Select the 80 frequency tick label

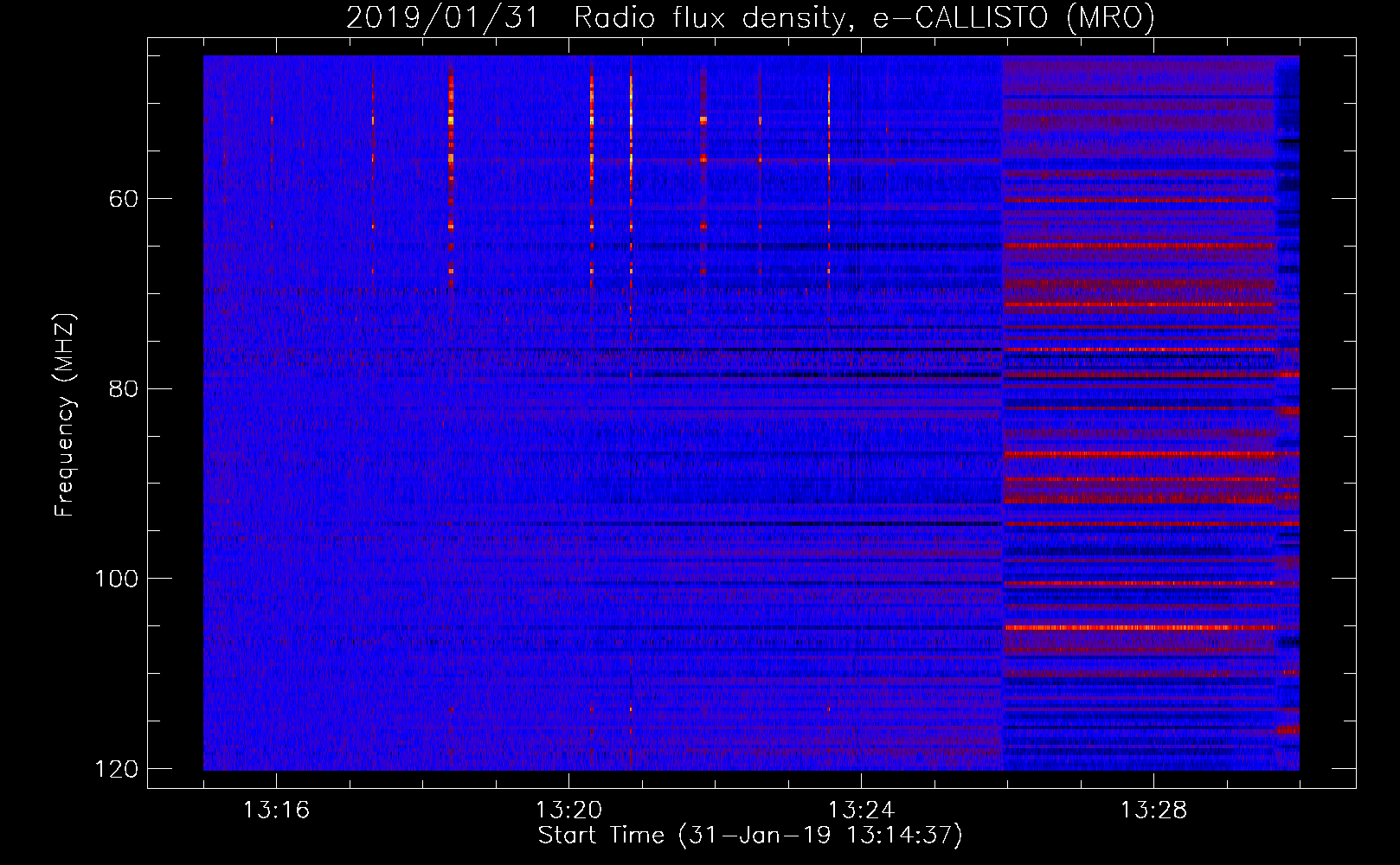(123, 388)
